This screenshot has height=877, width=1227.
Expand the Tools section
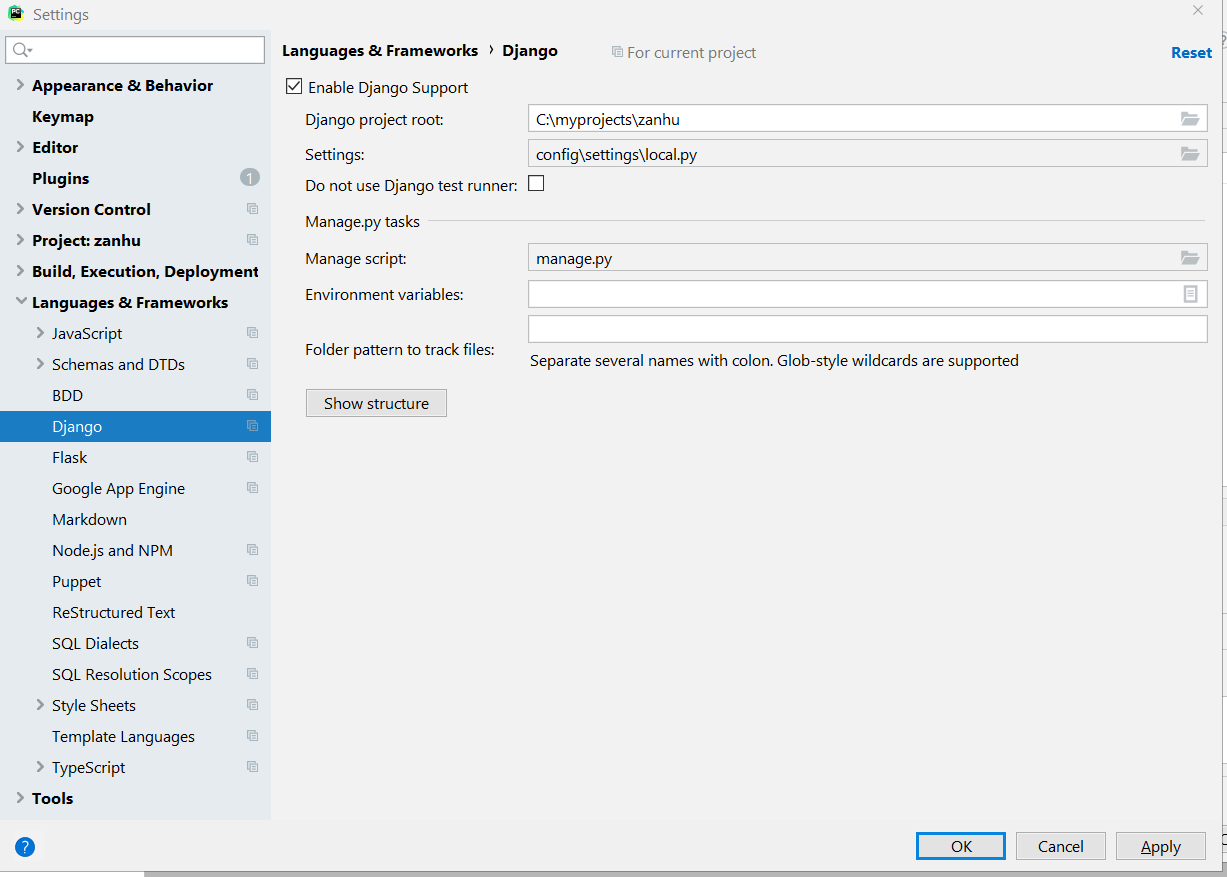coord(20,798)
